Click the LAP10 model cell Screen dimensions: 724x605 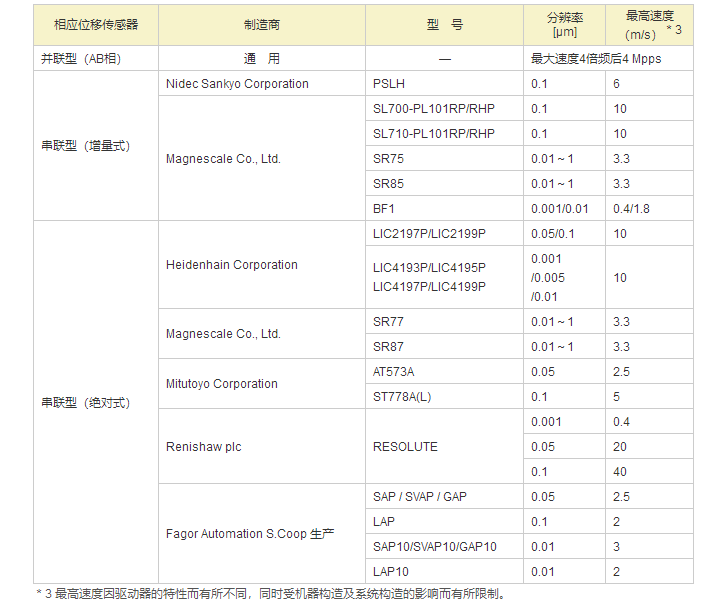pos(444,571)
